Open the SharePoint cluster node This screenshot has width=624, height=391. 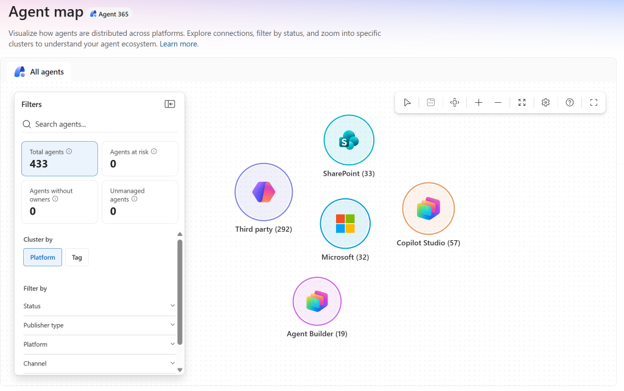tap(349, 140)
